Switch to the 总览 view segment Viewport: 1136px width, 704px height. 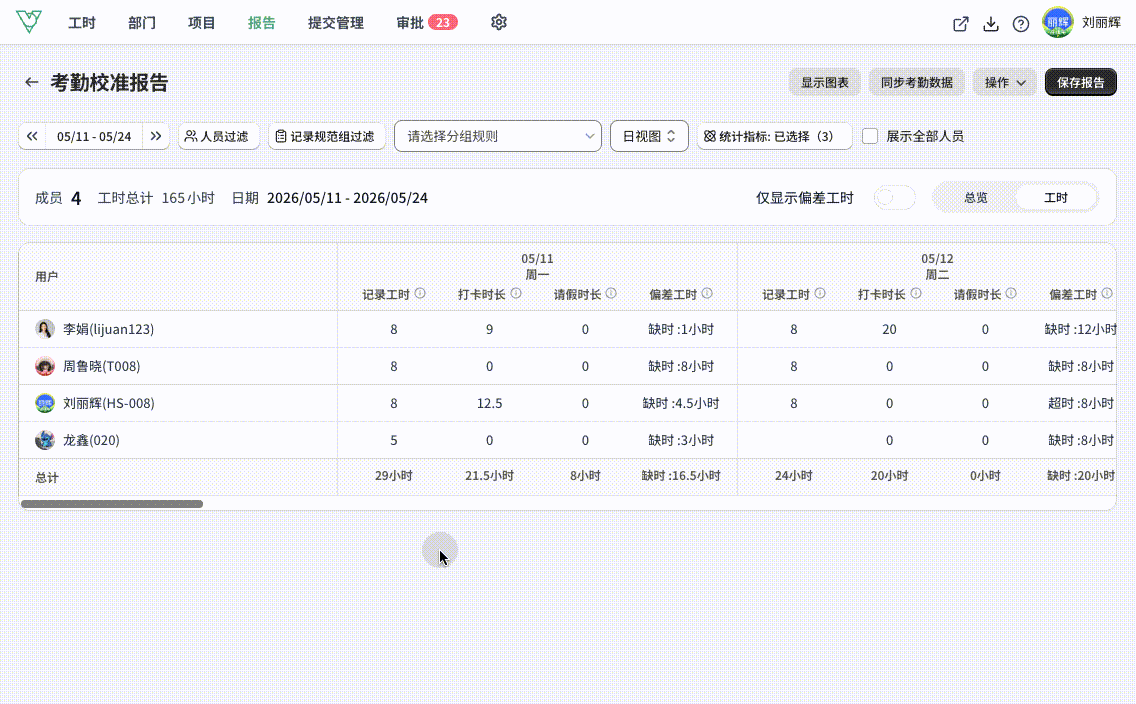click(975, 198)
